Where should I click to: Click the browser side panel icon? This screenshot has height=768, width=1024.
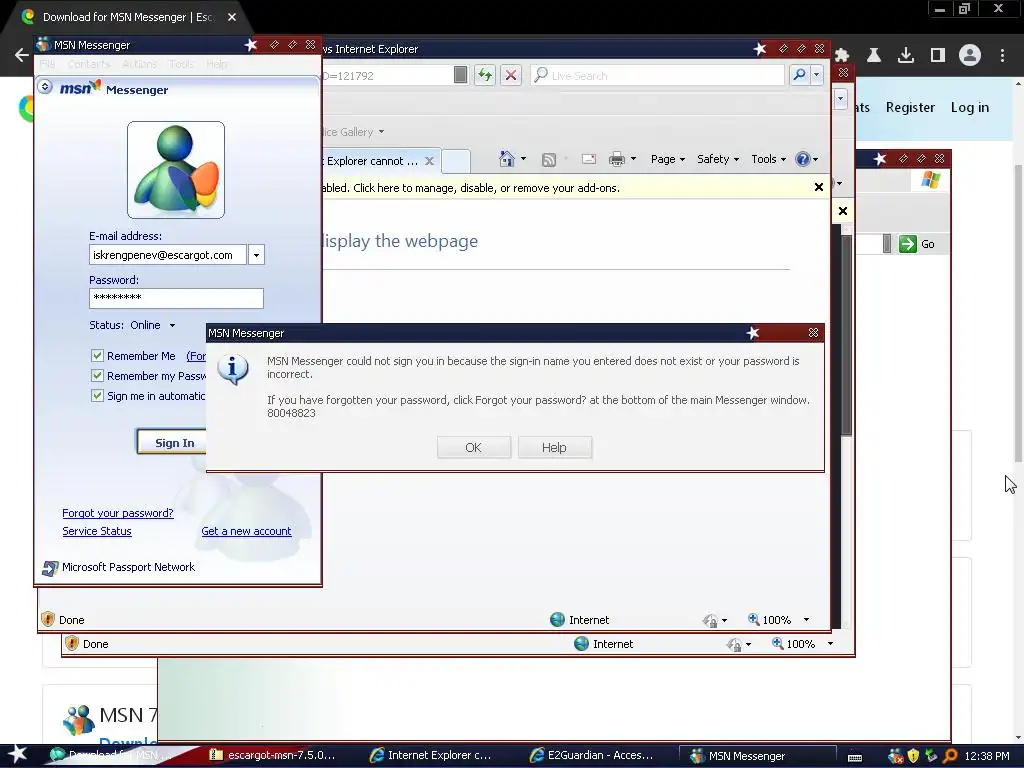pos(938,56)
